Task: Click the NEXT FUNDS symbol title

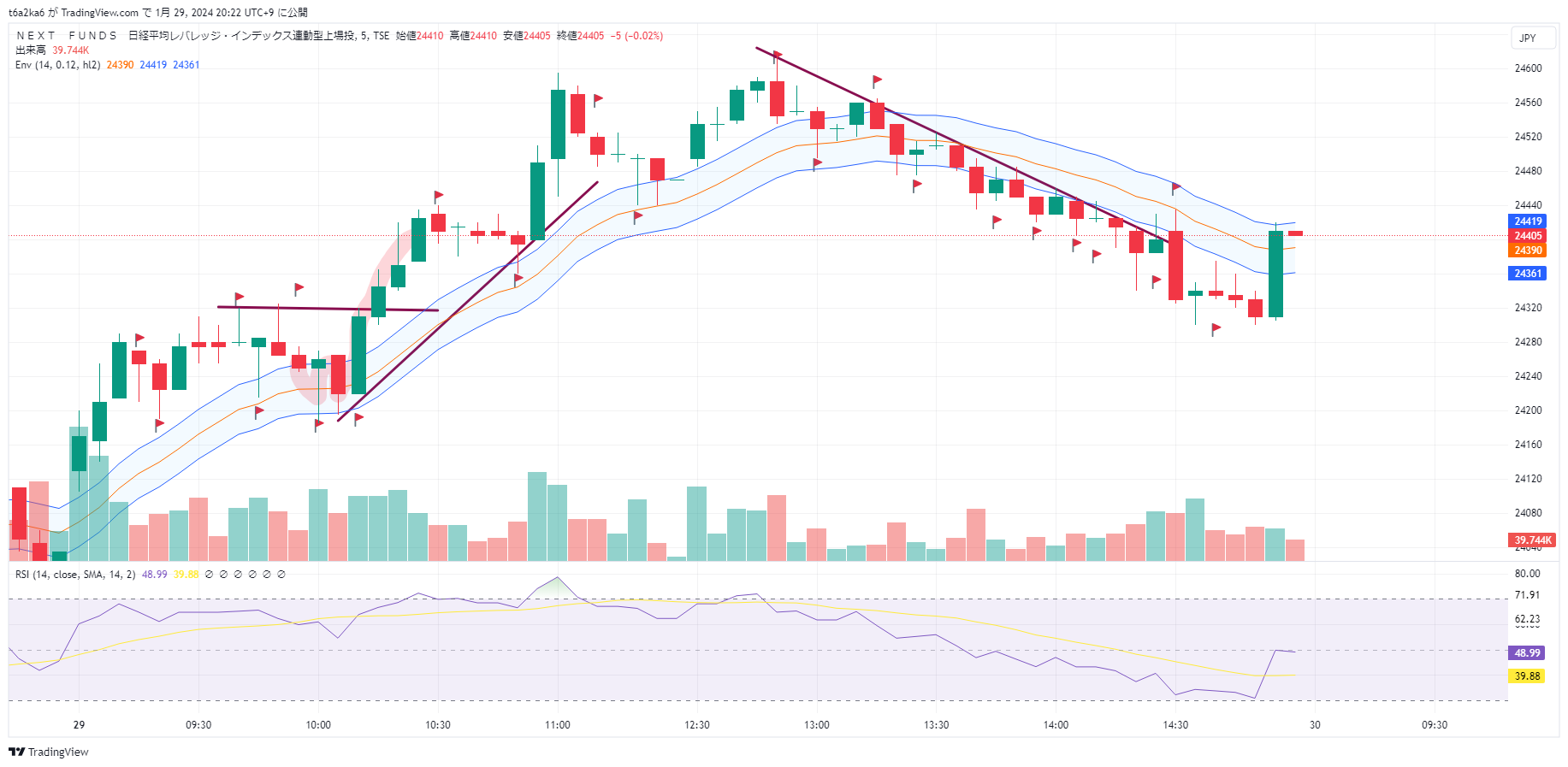Action: coord(67,36)
